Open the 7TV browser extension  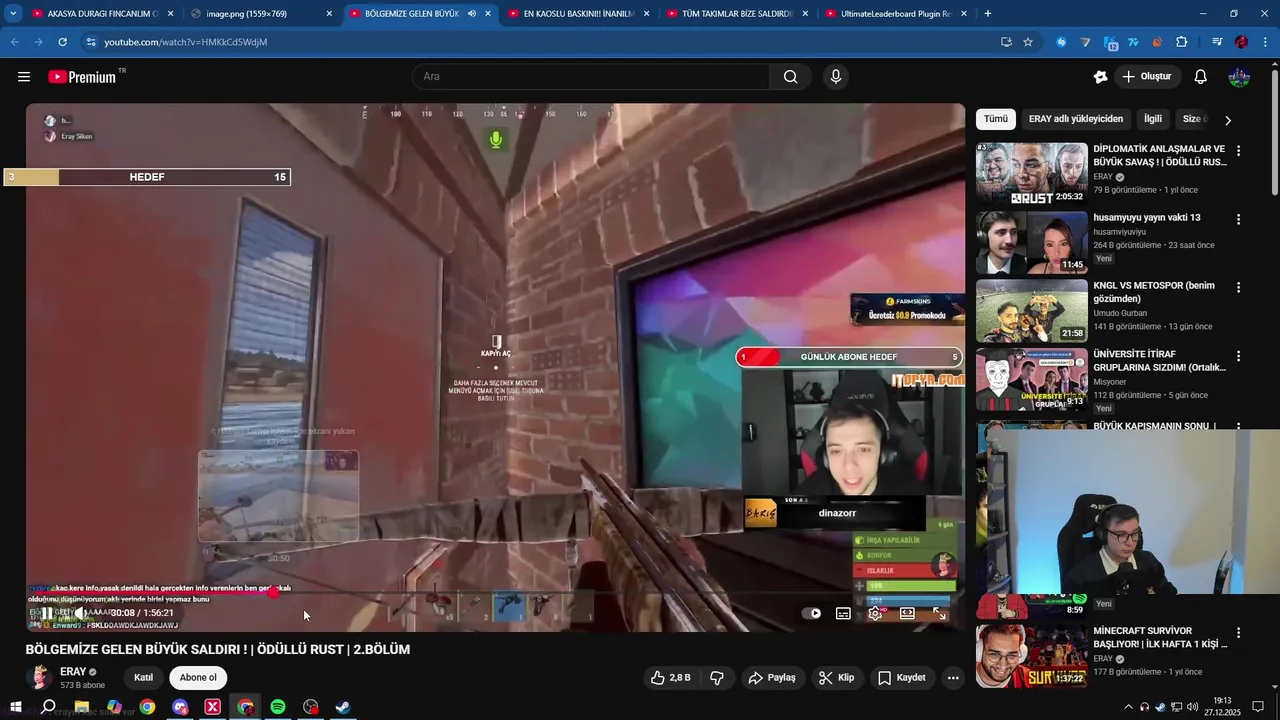tap(1133, 42)
